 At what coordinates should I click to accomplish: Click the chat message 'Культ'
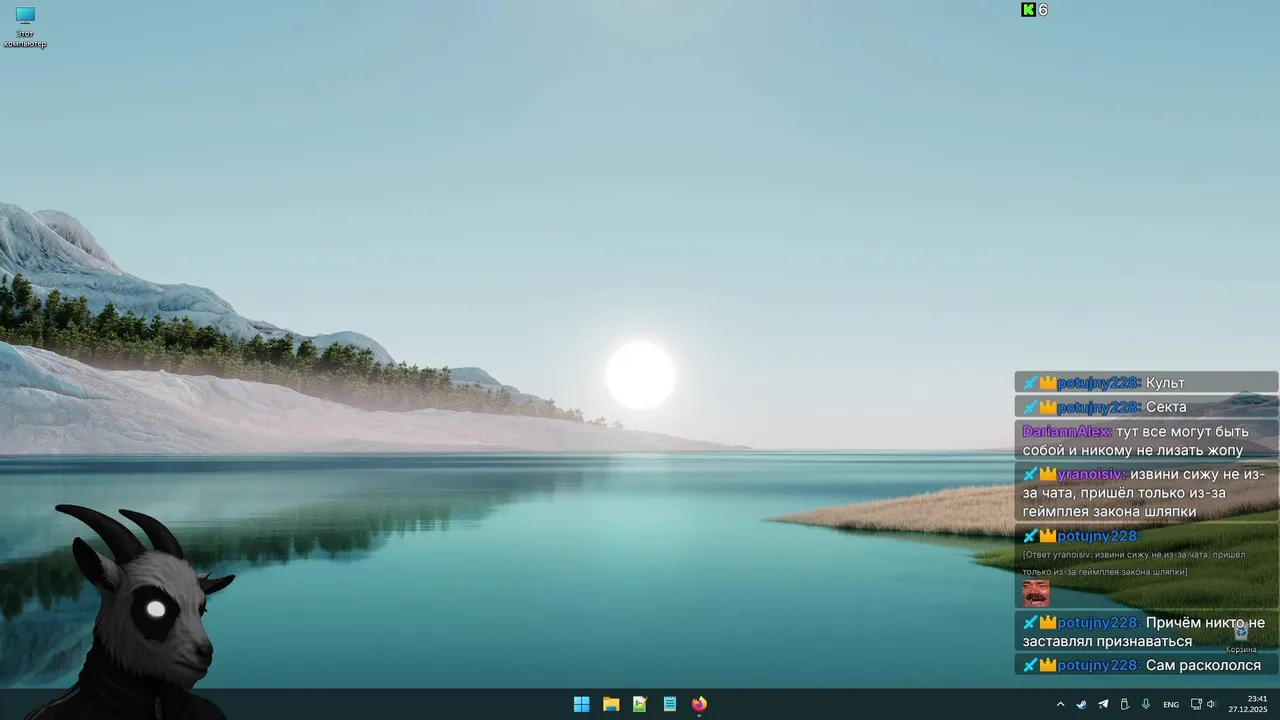pos(1165,383)
